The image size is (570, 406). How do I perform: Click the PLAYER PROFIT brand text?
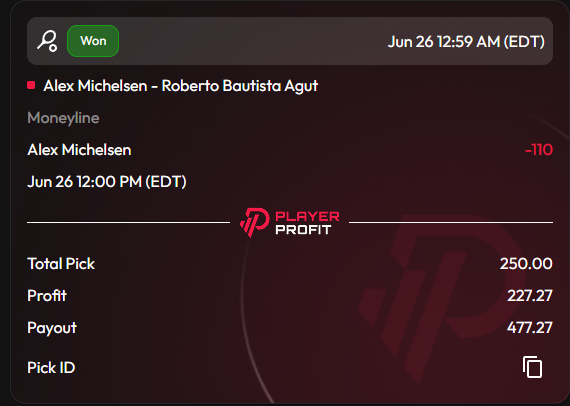point(307,223)
